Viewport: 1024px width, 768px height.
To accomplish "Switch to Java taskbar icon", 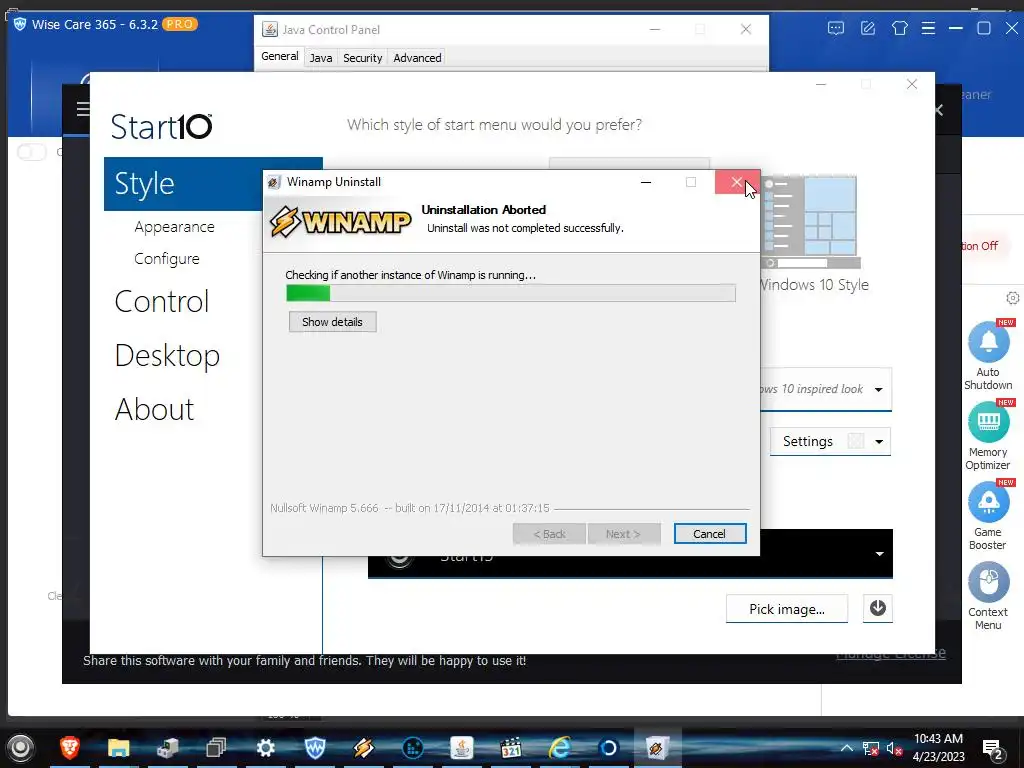I will pyautogui.click(x=462, y=747).
